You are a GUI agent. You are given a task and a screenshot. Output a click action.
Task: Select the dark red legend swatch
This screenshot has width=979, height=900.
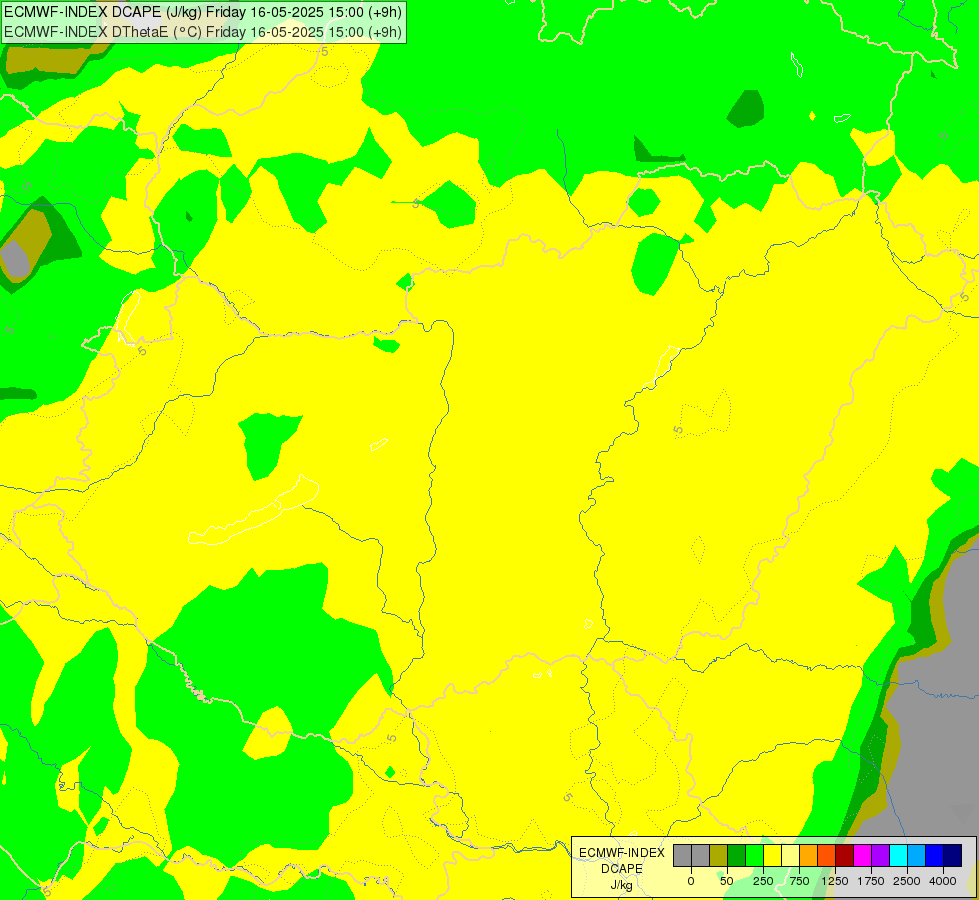(x=845, y=855)
